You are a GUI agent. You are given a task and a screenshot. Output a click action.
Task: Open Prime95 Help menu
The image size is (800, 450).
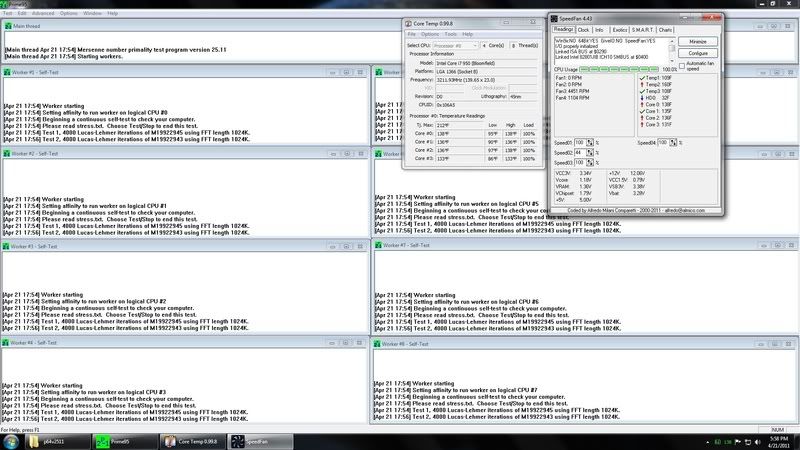(113, 13)
